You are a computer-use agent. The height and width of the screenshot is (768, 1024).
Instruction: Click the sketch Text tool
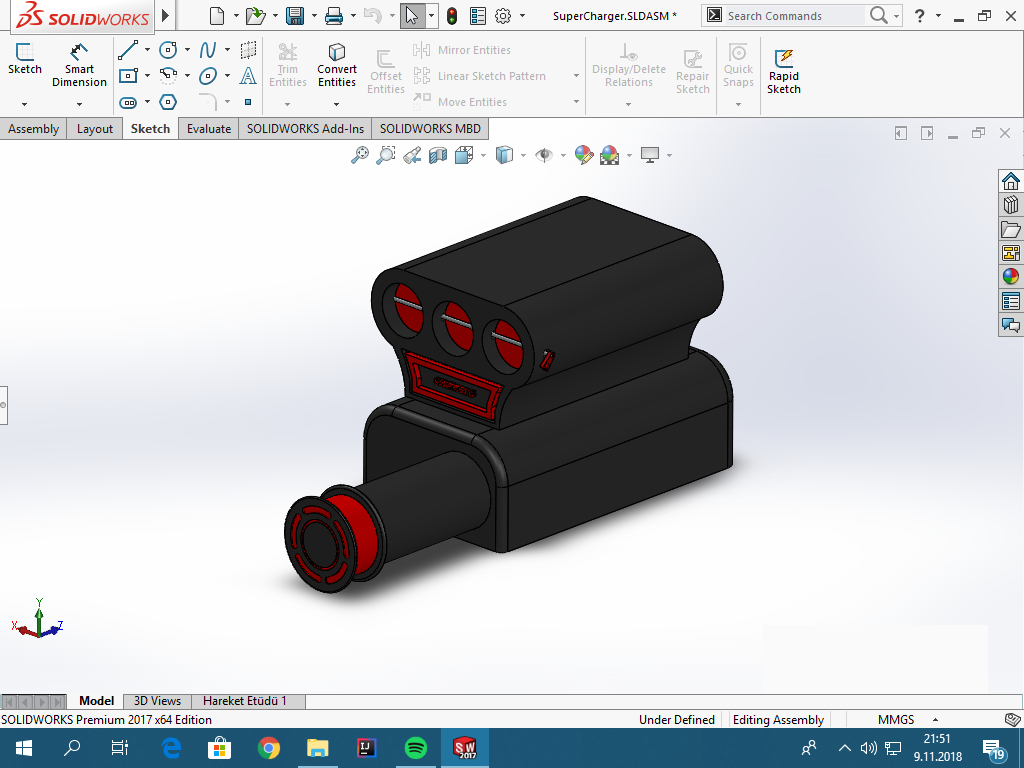[248, 76]
